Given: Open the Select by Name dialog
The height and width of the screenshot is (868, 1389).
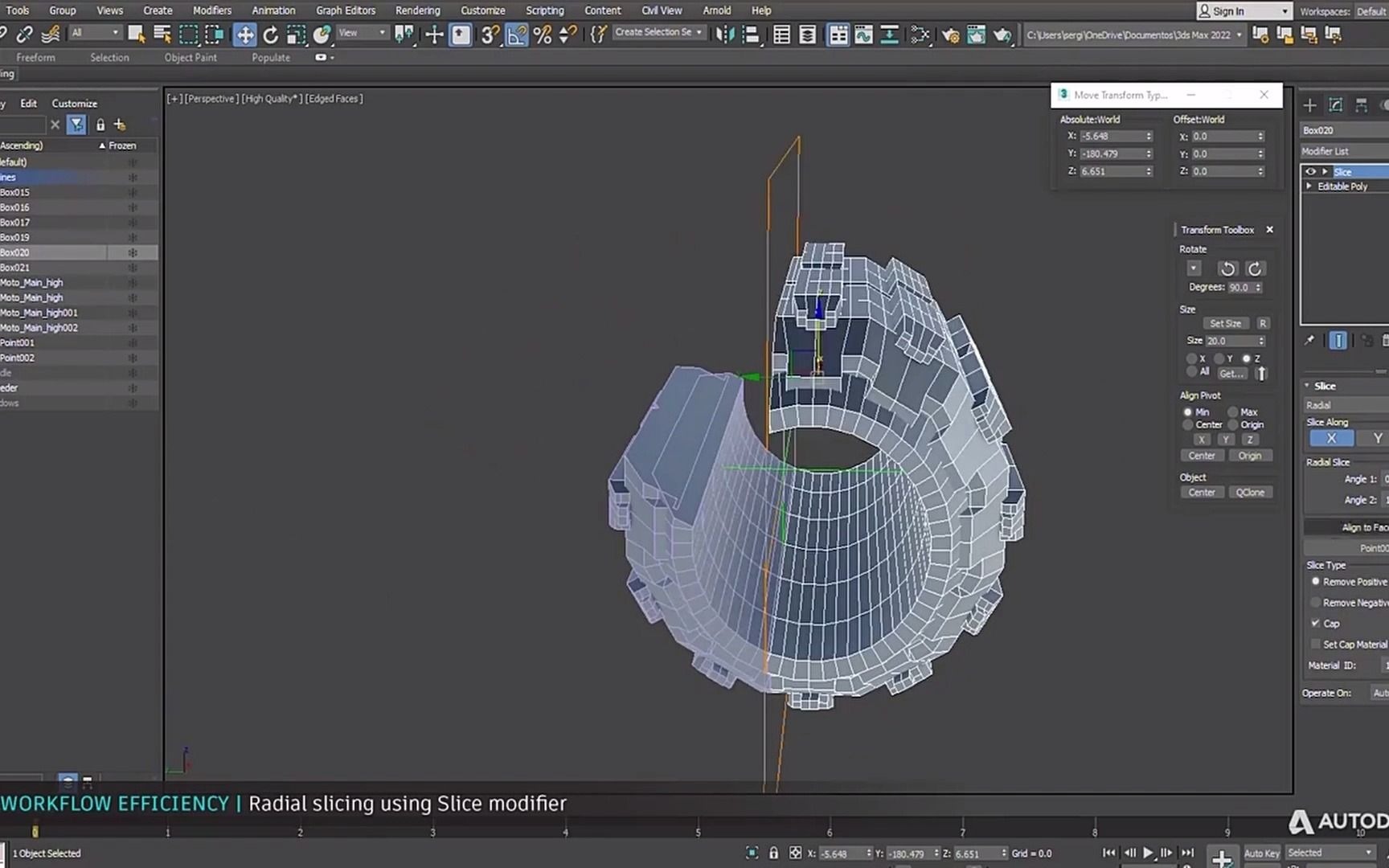Looking at the screenshot, I should 160,35.
